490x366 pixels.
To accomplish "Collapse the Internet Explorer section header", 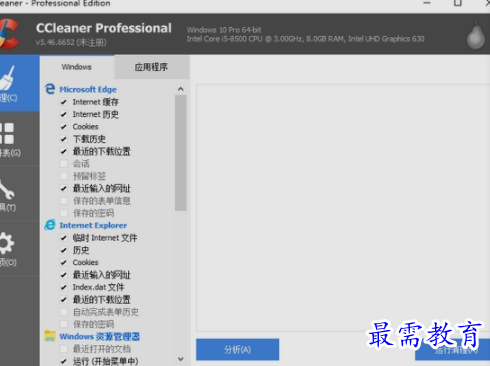I will tap(93, 225).
